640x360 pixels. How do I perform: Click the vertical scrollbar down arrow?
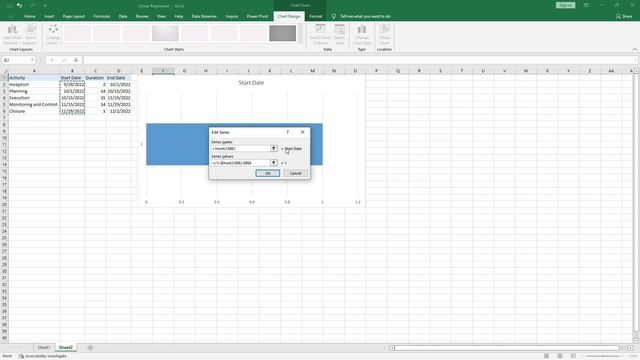(636, 341)
